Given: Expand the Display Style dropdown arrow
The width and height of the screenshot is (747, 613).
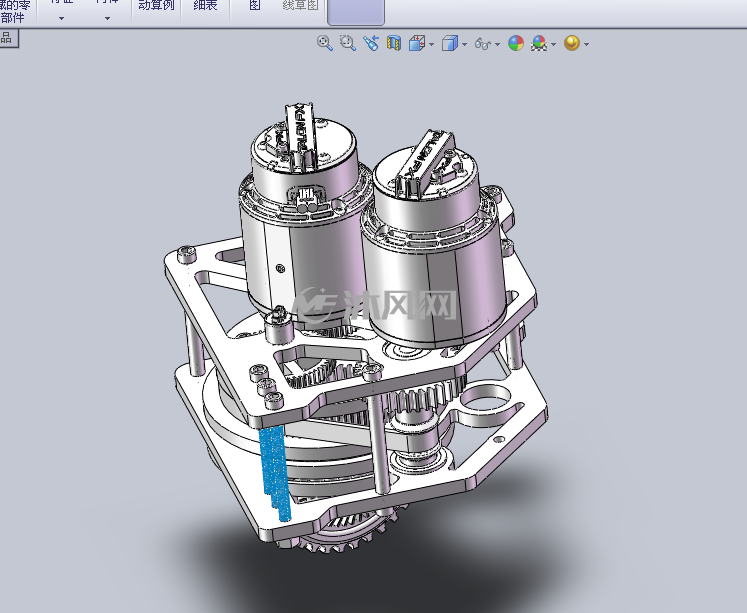Looking at the screenshot, I should pyautogui.click(x=464, y=44).
